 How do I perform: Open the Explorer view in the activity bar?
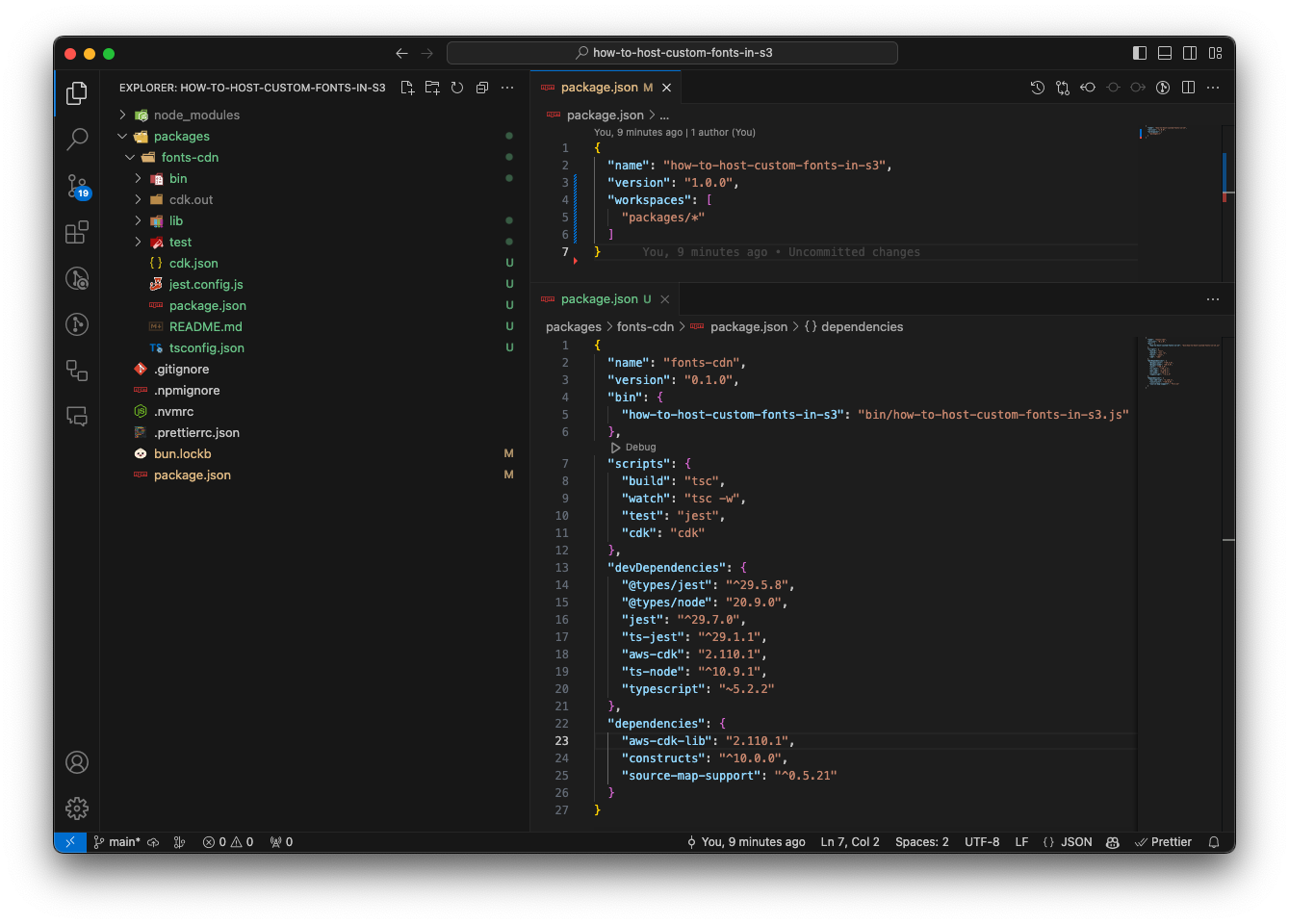(77, 93)
